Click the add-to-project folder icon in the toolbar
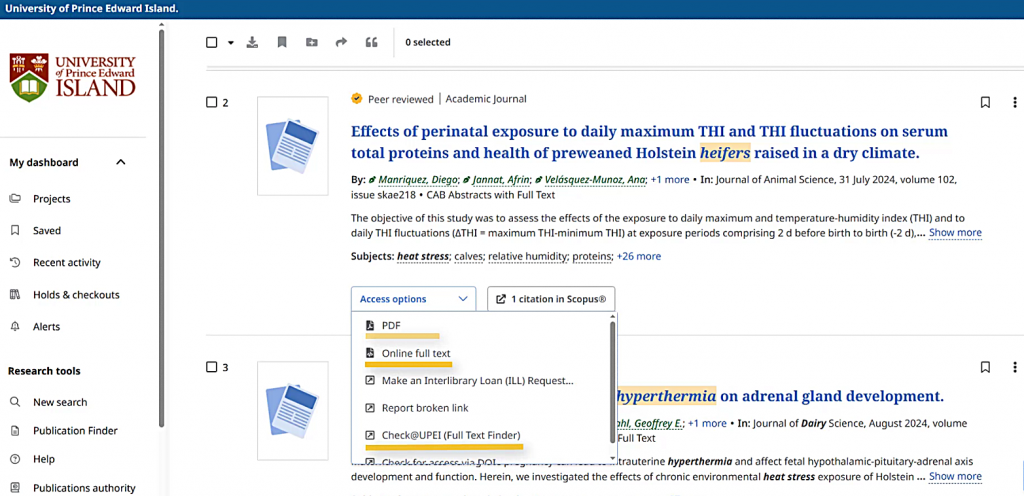1024x496 pixels. click(x=312, y=42)
